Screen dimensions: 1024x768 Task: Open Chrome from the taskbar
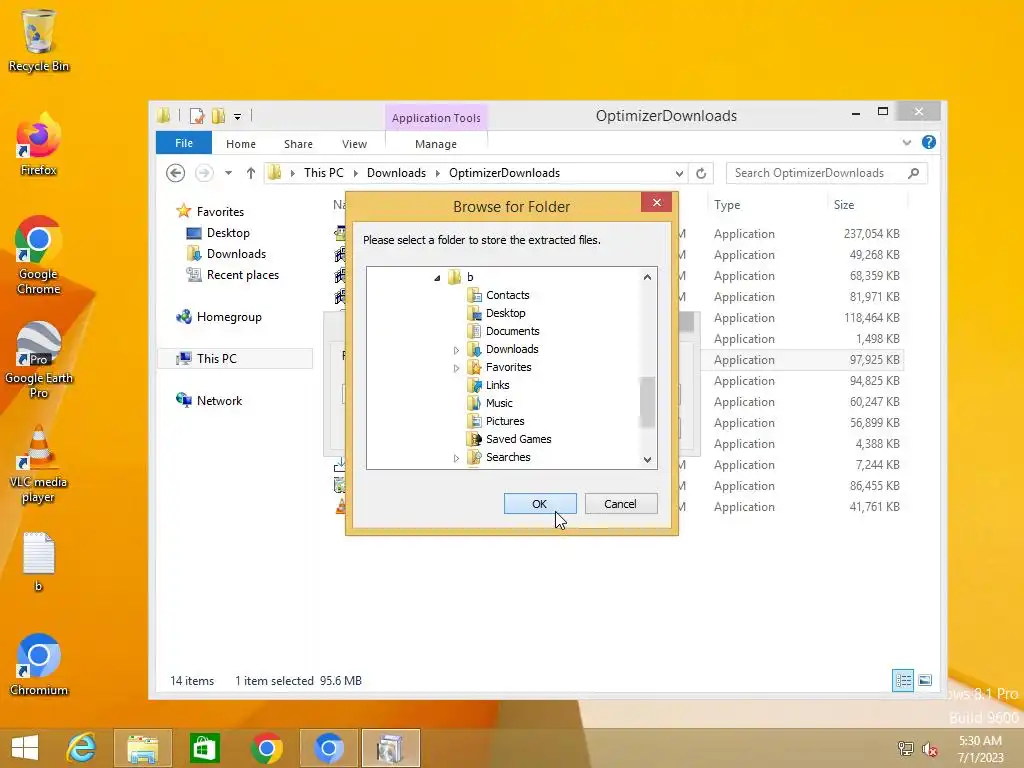click(266, 748)
